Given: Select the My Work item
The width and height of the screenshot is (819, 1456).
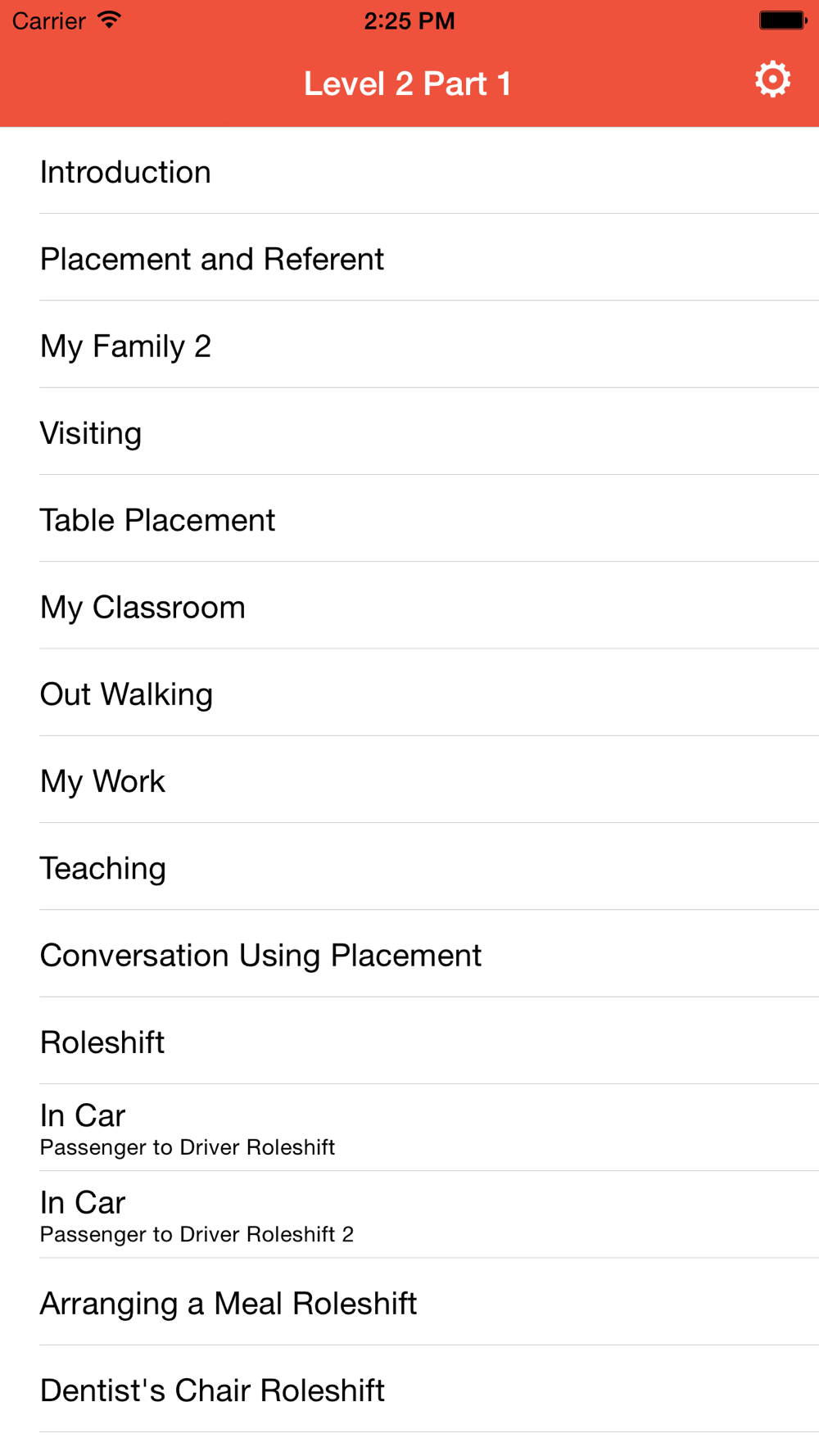Looking at the screenshot, I should tap(409, 780).
